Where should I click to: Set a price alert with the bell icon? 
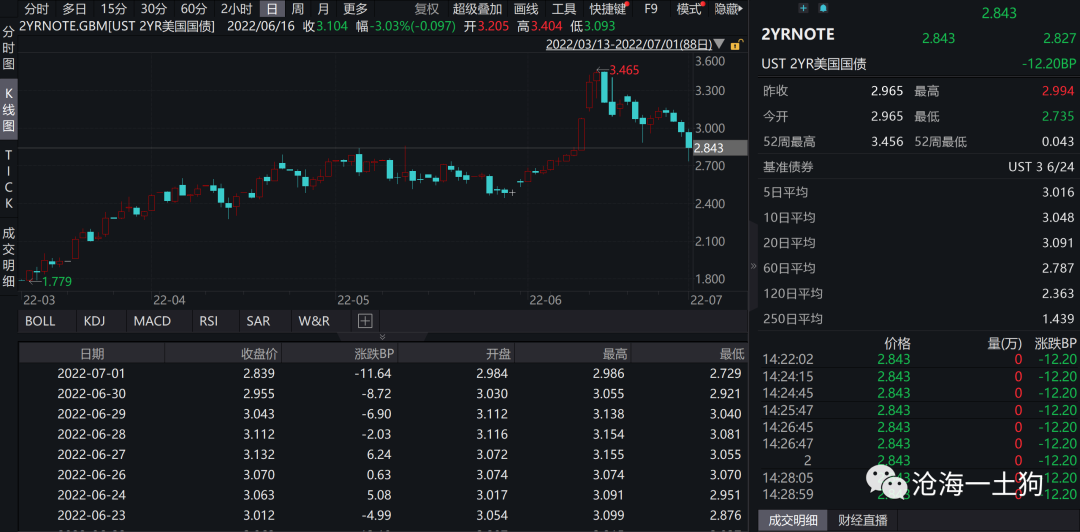823,8
